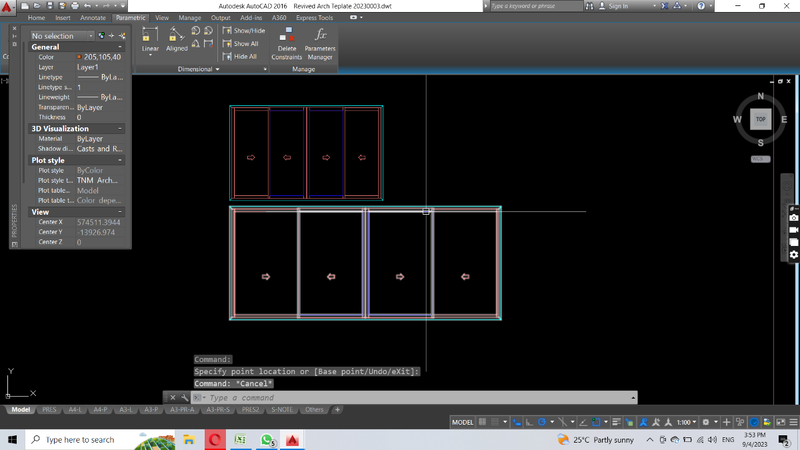
Task: Switch to the Annotate ribbon tab
Action: [x=94, y=18]
